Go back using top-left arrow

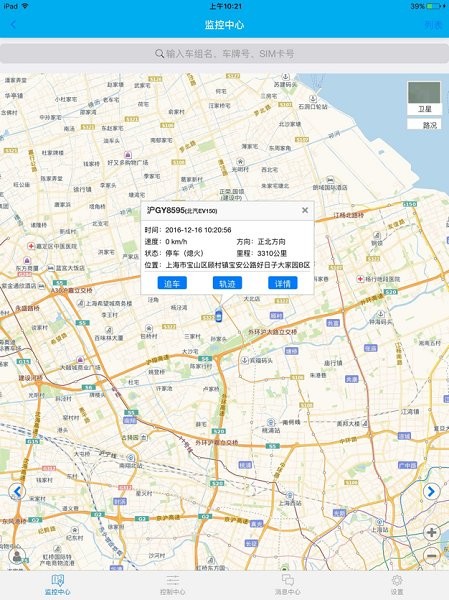13,25
